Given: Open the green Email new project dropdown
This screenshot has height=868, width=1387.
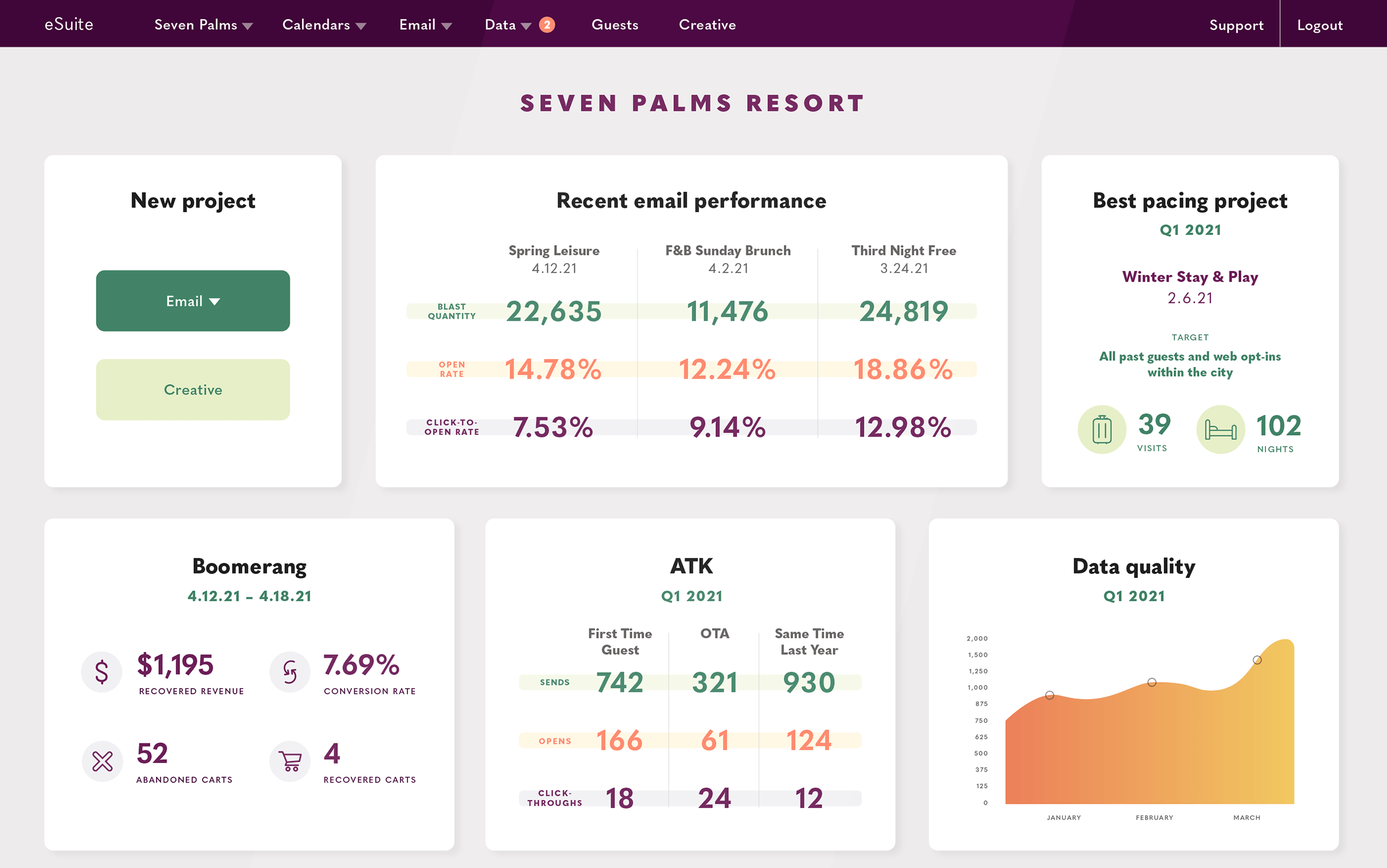Looking at the screenshot, I should 193,301.
